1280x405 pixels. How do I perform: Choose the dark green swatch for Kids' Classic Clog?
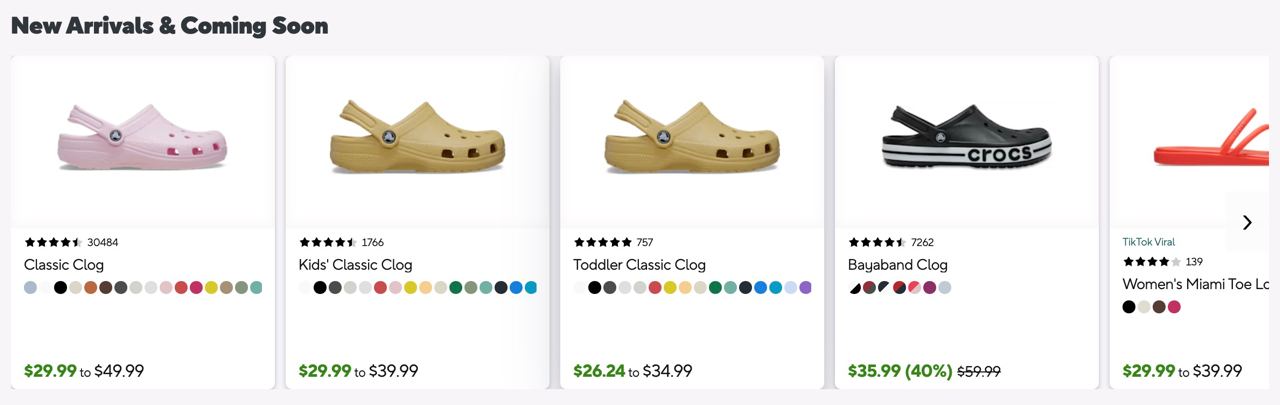pos(456,288)
